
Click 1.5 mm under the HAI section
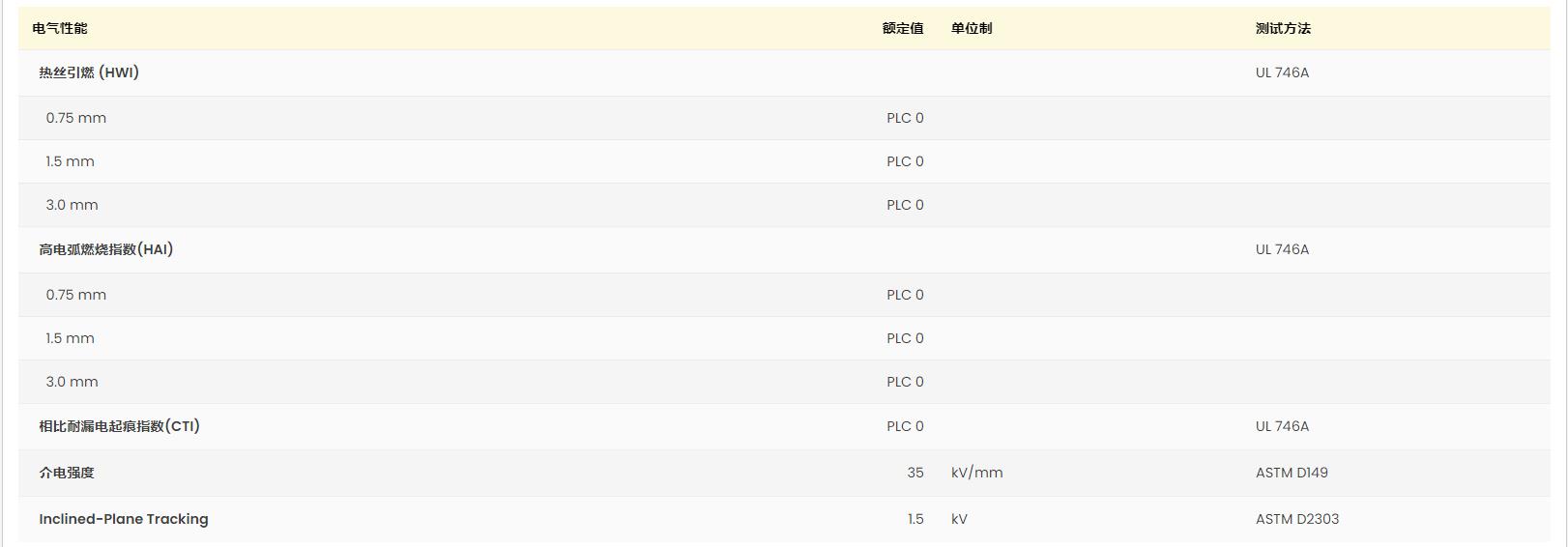pyautogui.click(x=71, y=338)
